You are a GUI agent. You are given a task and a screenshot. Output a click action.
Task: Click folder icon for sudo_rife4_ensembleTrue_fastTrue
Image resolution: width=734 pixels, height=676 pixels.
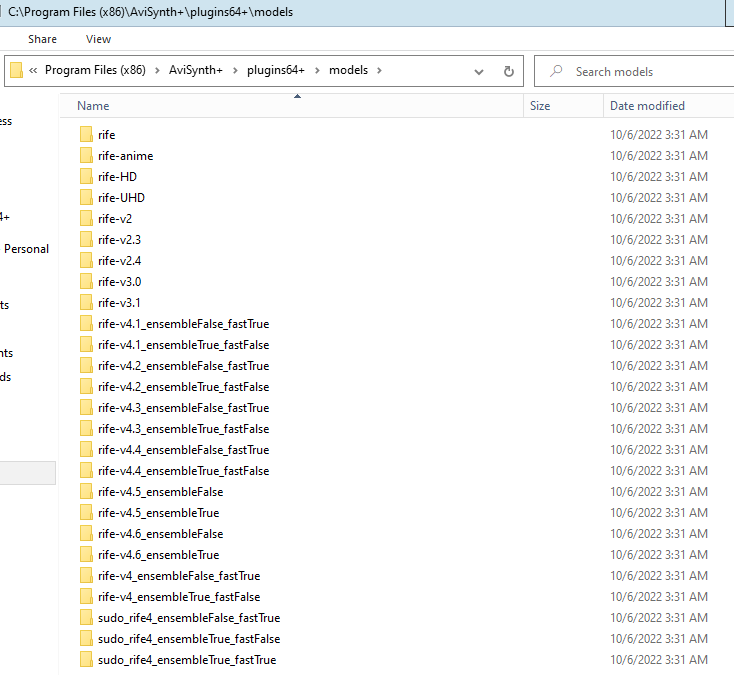pos(86,660)
